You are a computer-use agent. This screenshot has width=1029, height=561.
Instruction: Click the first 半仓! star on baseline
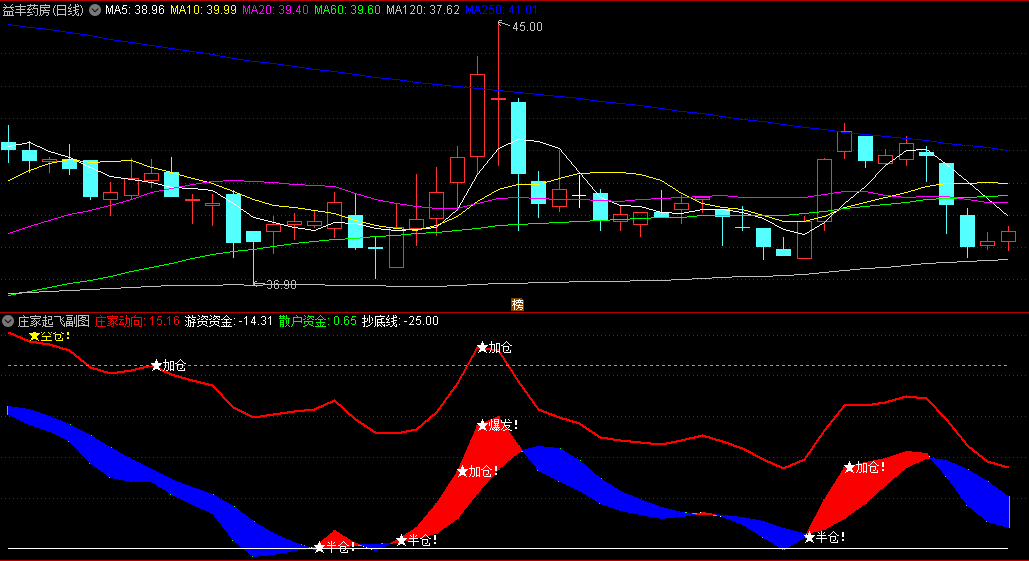coord(337,547)
